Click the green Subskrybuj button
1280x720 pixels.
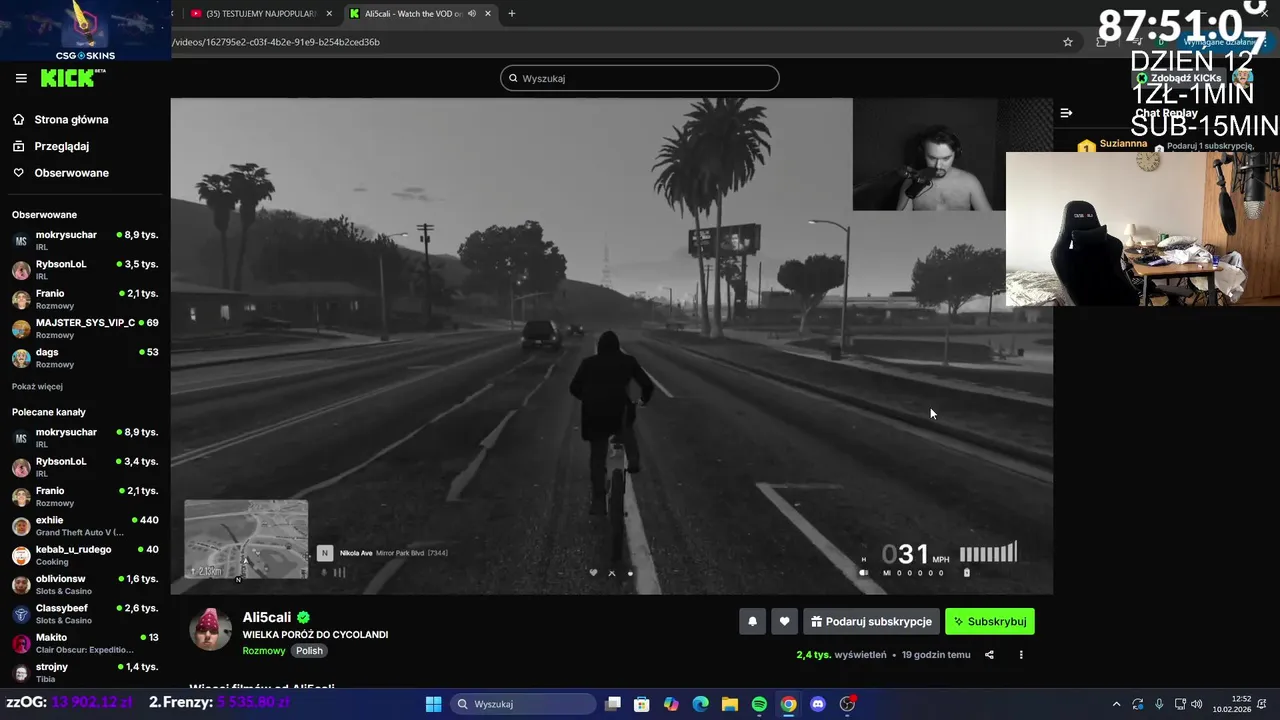click(x=990, y=621)
